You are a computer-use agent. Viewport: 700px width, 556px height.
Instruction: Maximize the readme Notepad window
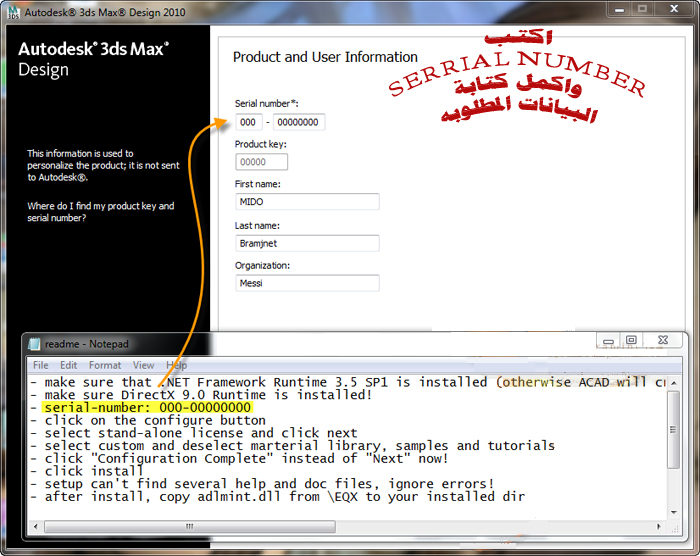click(631, 341)
